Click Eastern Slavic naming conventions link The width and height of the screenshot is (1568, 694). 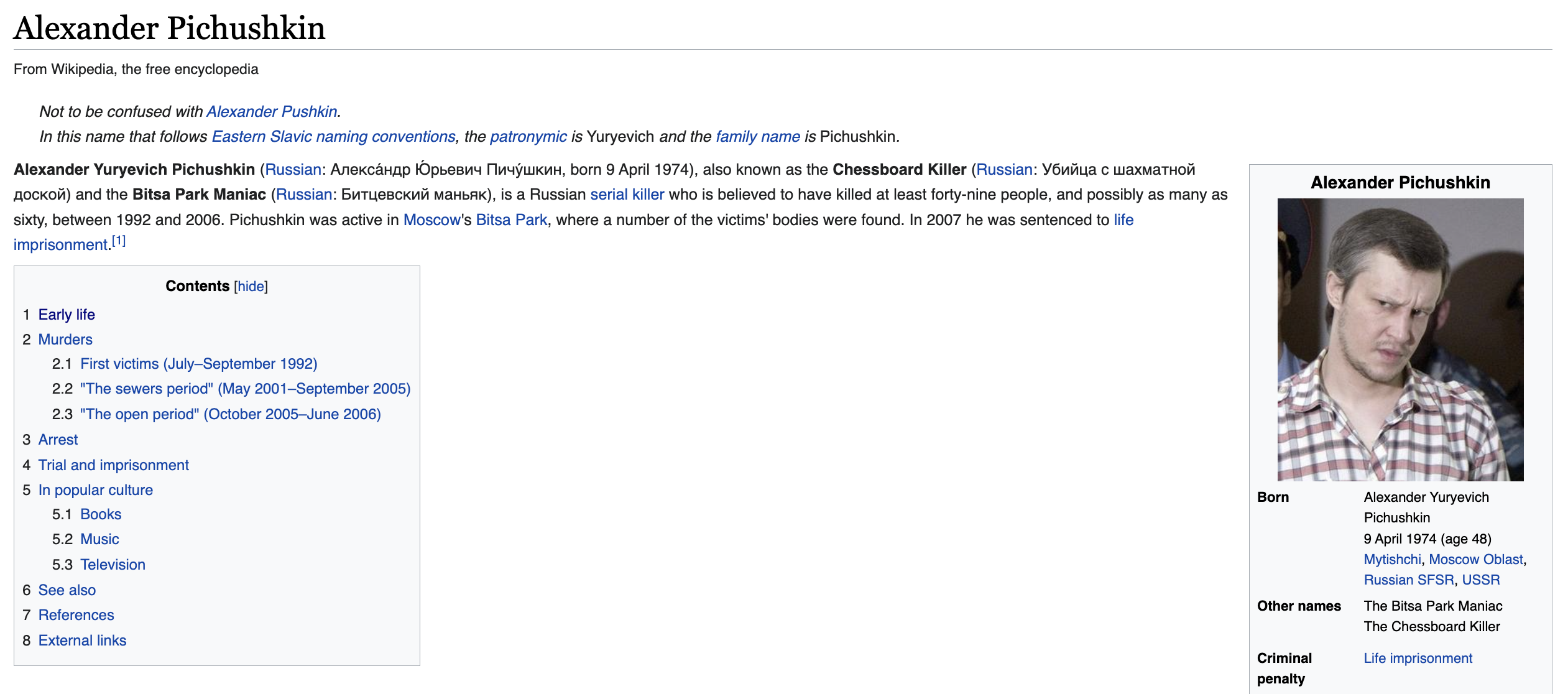(333, 136)
